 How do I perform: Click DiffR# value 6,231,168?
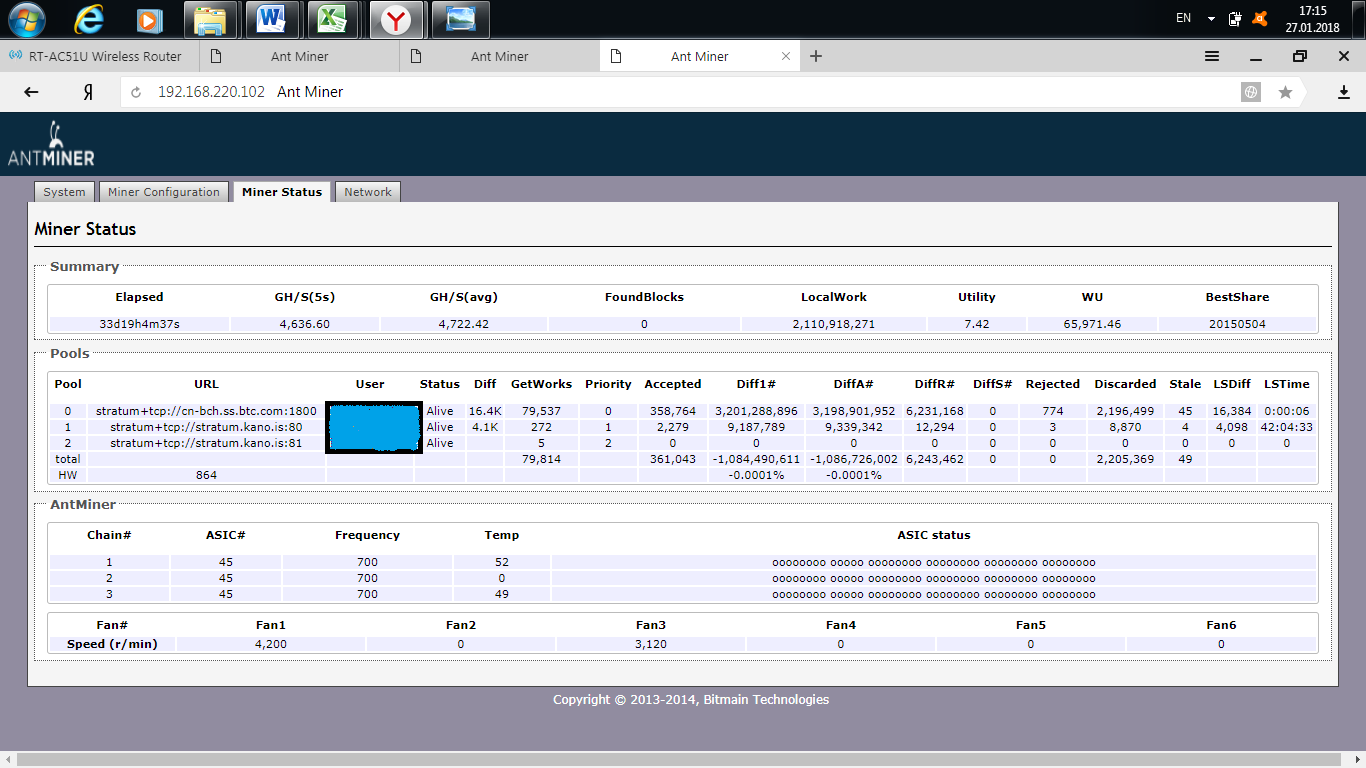coord(934,411)
